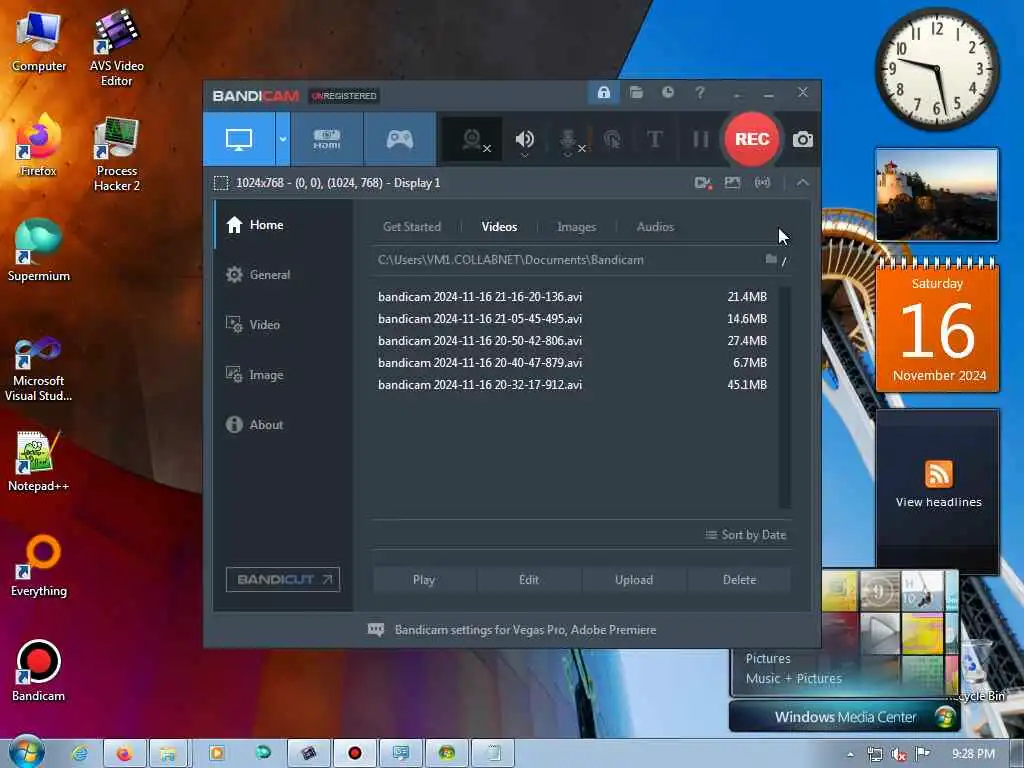The width and height of the screenshot is (1024, 768).
Task: Select bandicam 2024-11-16 20-40-47-879.avi
Action: tap(572, 362)
